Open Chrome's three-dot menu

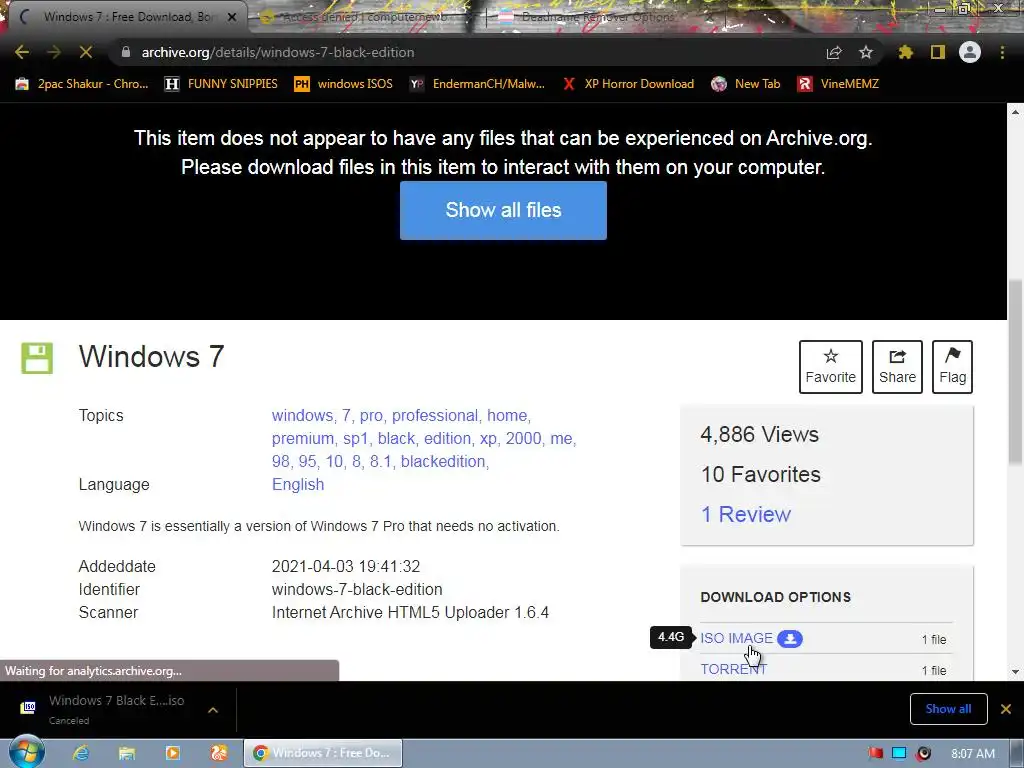1002,52
